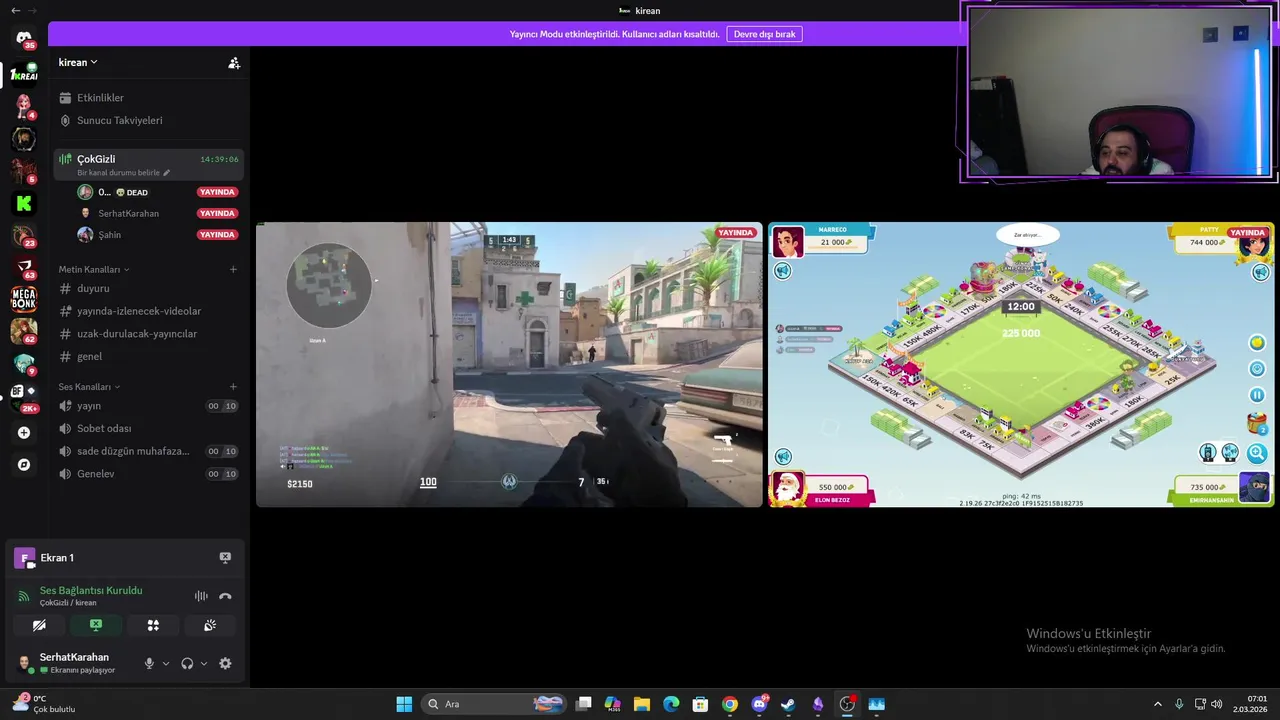Open Microsoft Store from the taskbar
1280x720 pixels.
[700, 704]
